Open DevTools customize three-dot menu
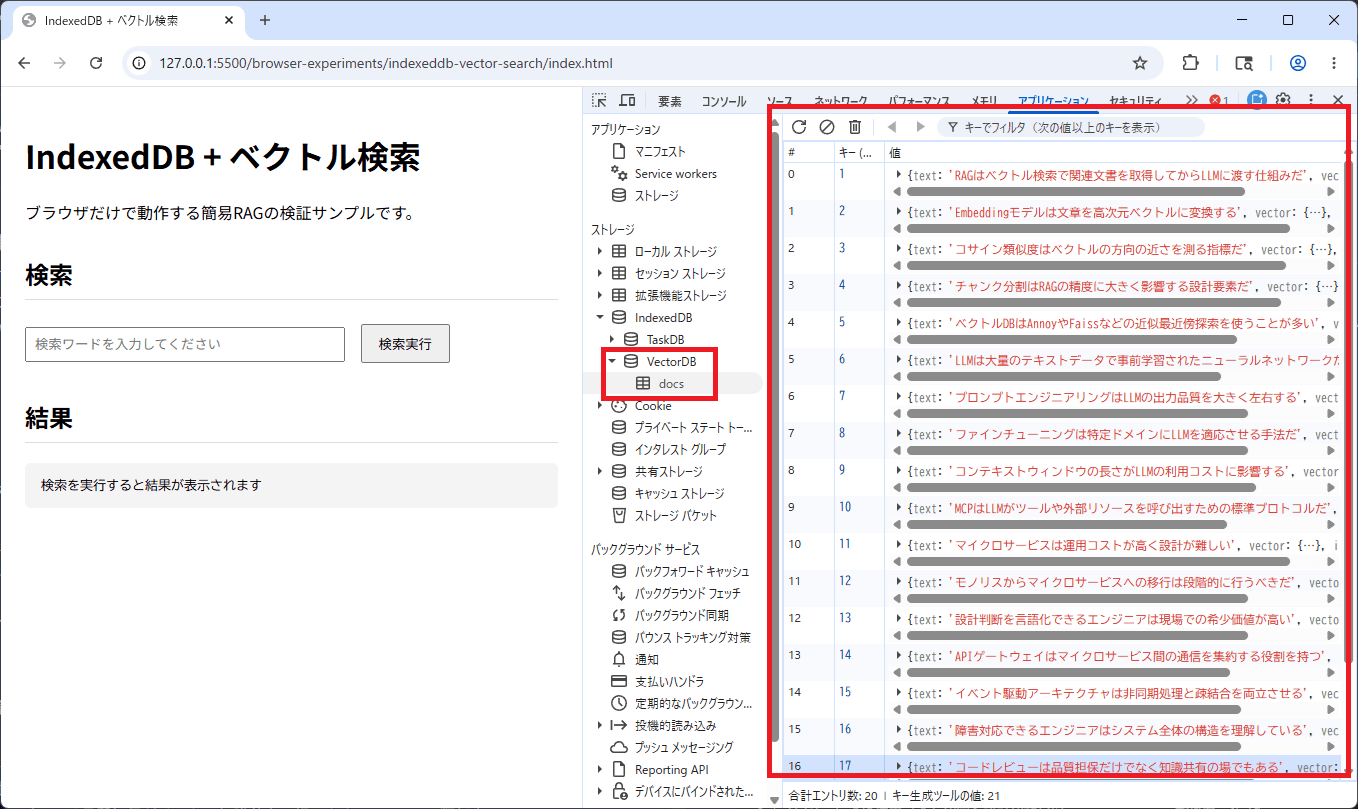Image resolution: width=1358 pixels, height=809 pixels. pos(1311,100)
